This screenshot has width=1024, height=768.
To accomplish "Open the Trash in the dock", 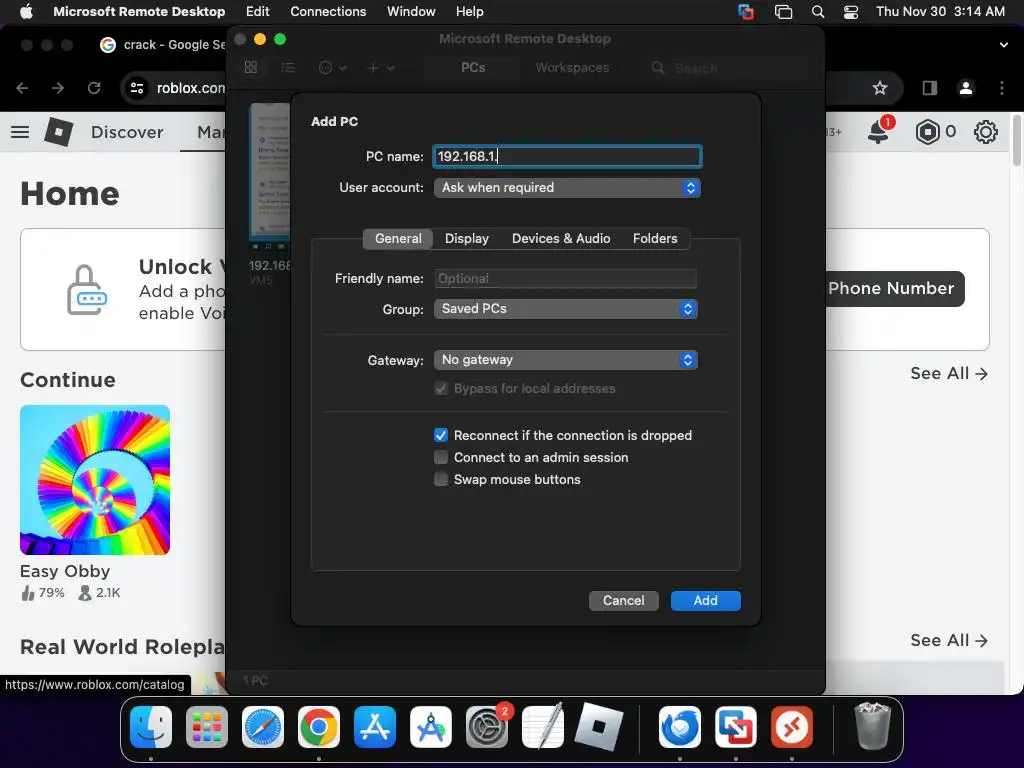I will (x=872, y=726).
